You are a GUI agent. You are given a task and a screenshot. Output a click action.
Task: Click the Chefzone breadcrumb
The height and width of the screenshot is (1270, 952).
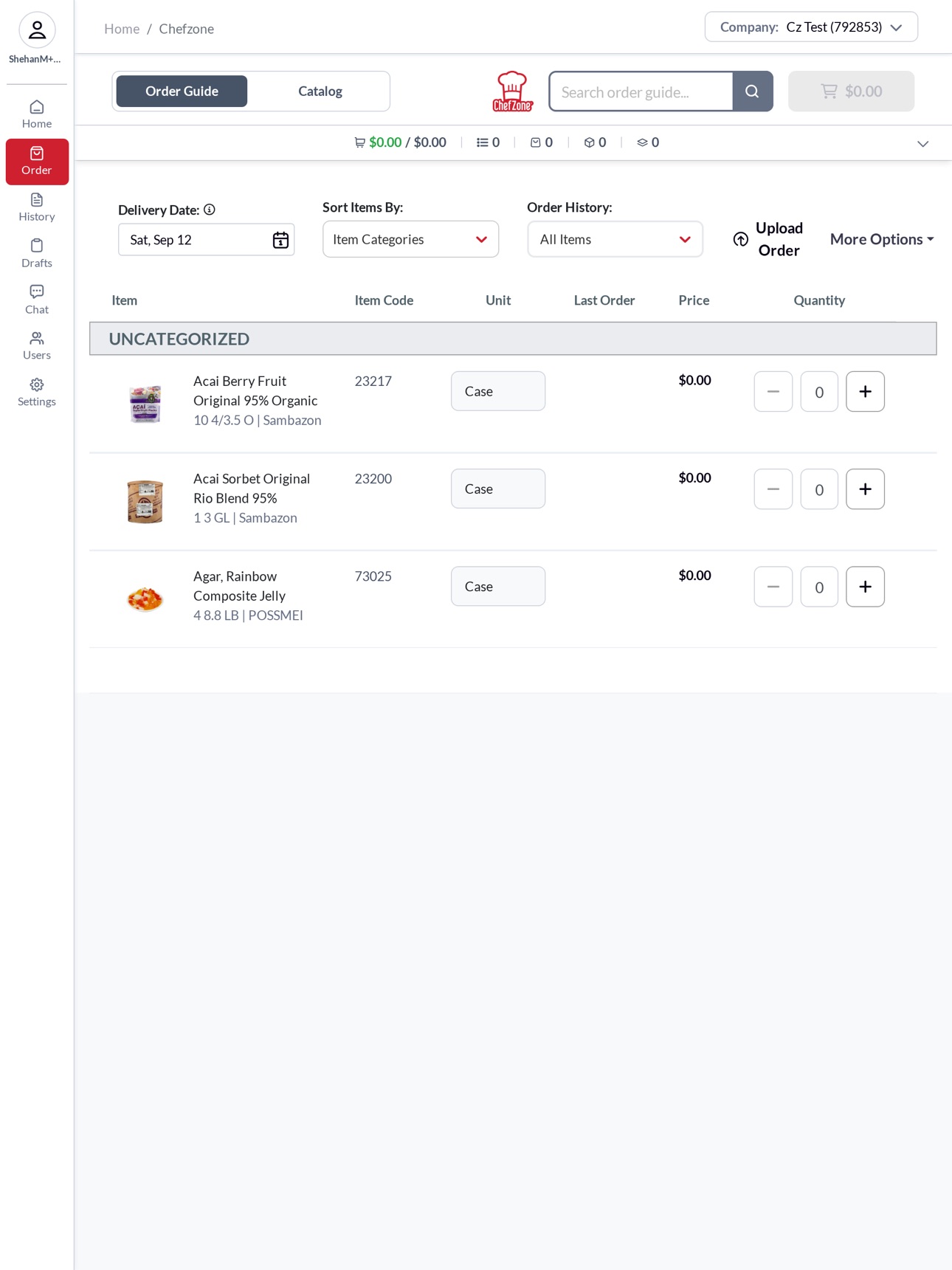click(x=187, y=29)
